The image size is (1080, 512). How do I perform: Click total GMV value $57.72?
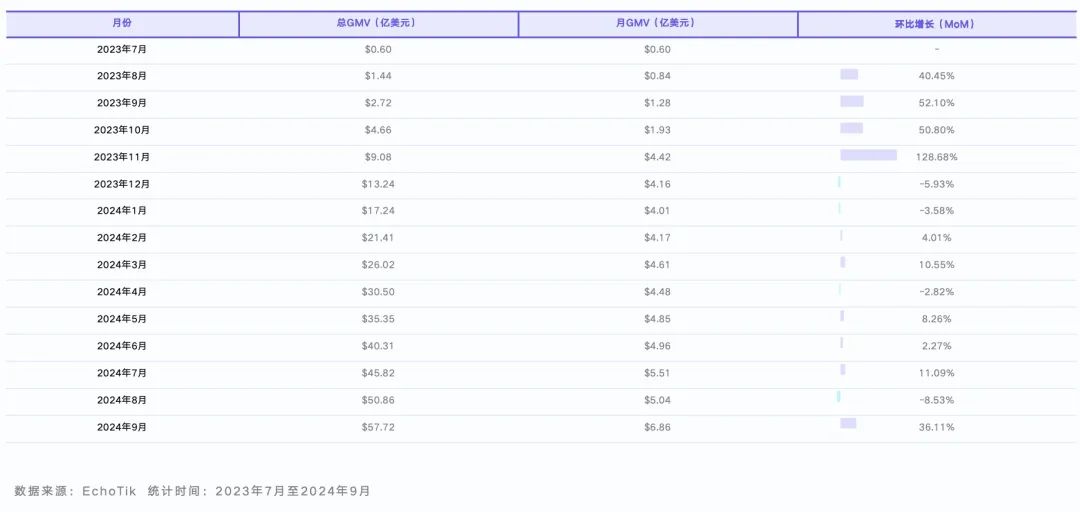click(378, 427)
